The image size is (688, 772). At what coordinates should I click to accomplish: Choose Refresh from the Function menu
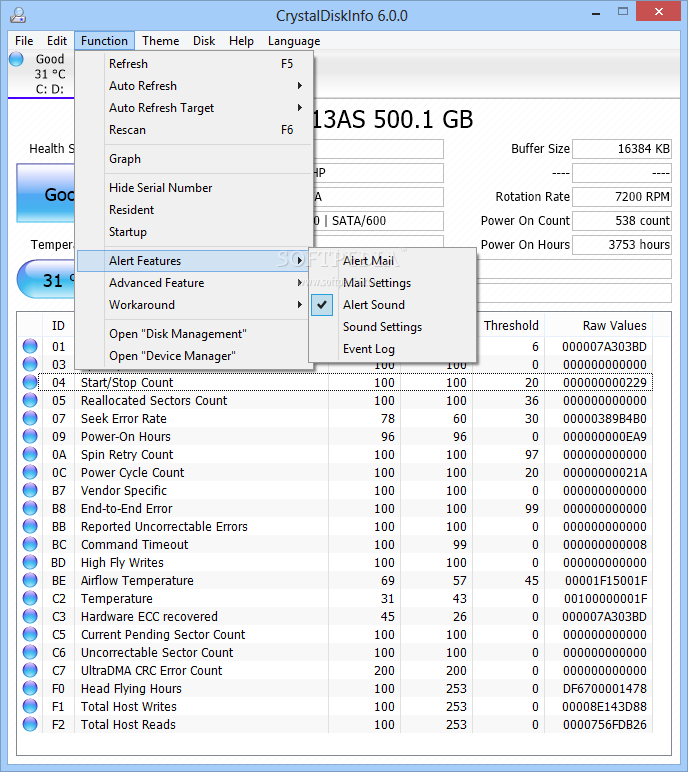coord(195,64)
